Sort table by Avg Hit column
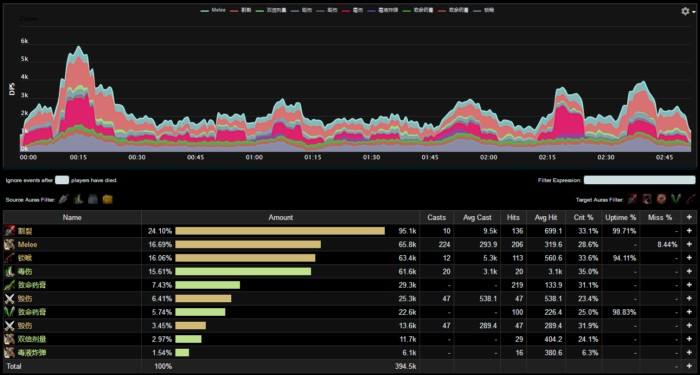The image size is (700, 375). [546, 217]
